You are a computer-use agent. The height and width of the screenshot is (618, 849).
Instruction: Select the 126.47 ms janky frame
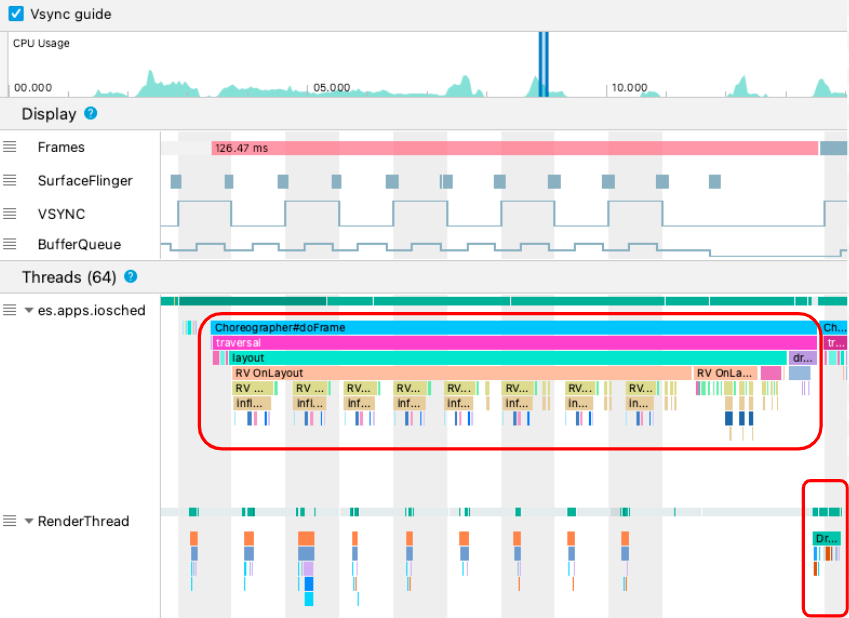pos(400,147)
